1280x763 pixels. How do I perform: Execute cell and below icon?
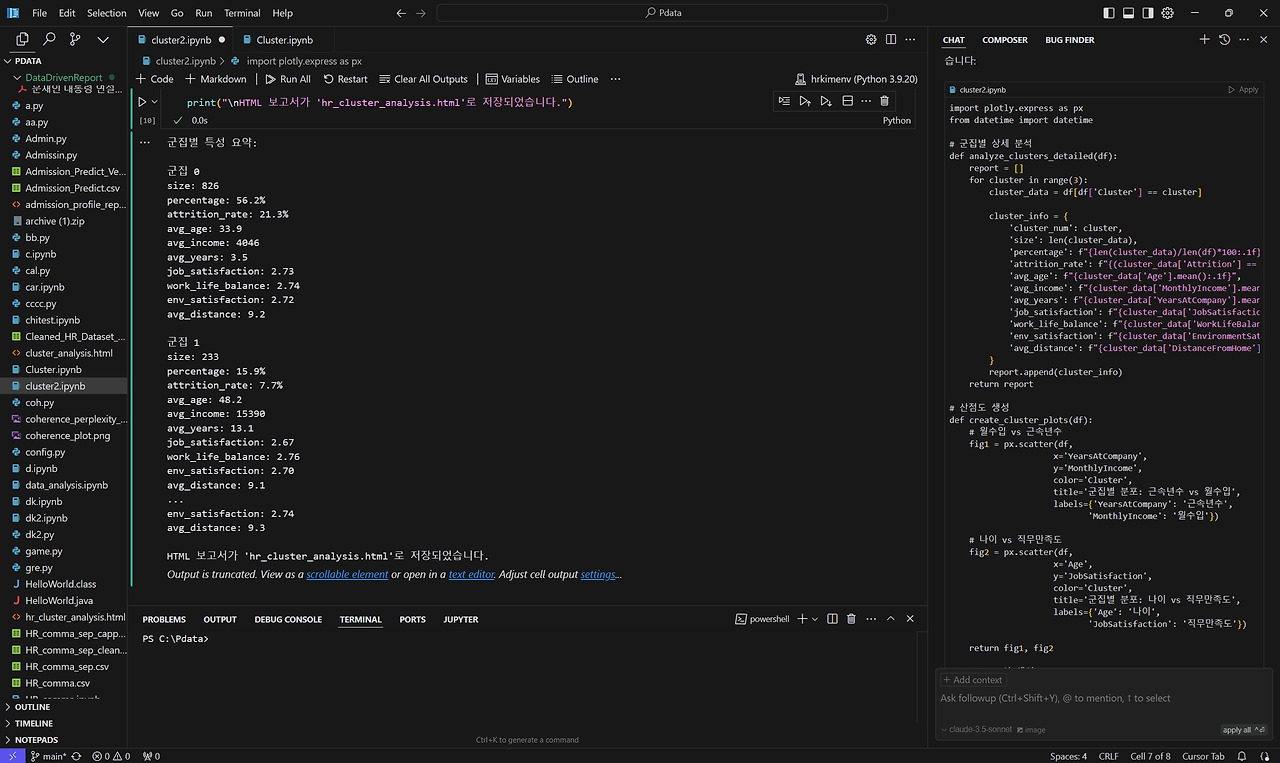tap(826, 101)
